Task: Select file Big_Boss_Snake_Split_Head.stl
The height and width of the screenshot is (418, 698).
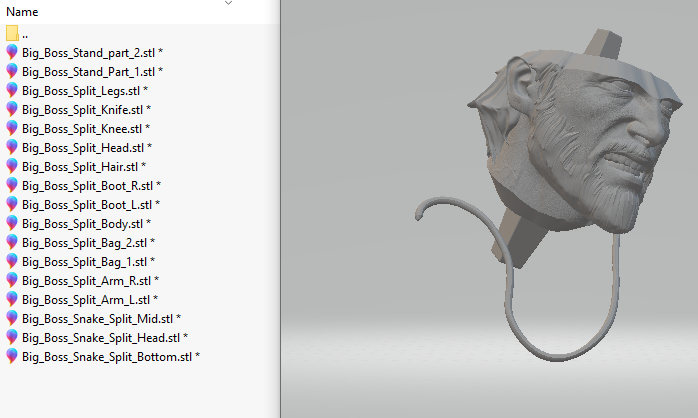Action: tap(105, 338)
